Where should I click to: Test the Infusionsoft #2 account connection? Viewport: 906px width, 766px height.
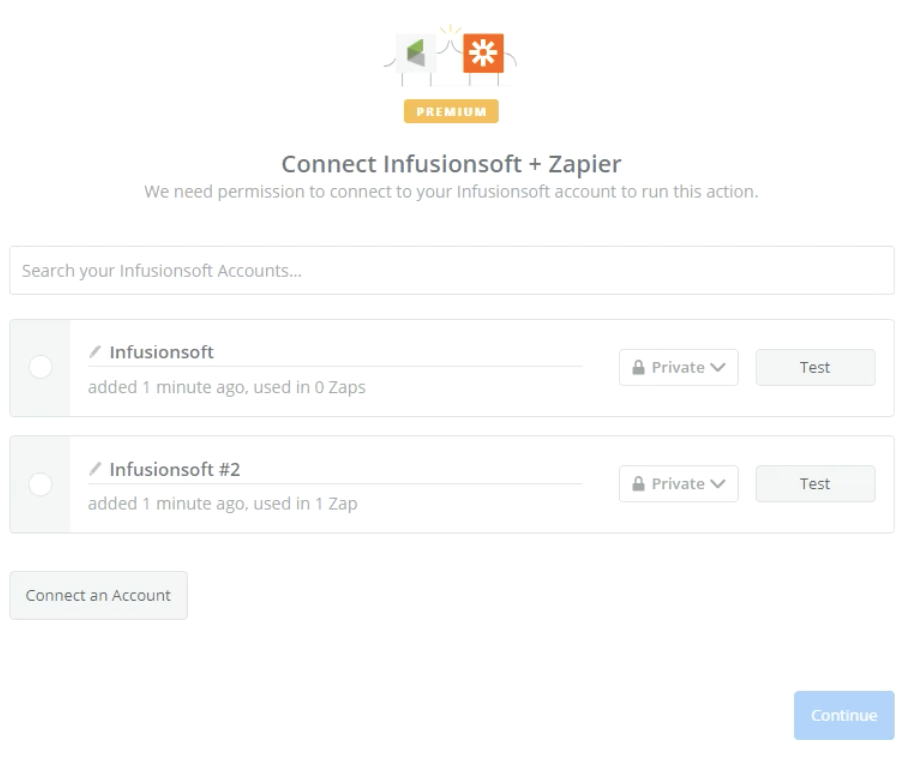click(x=814, y=484)
